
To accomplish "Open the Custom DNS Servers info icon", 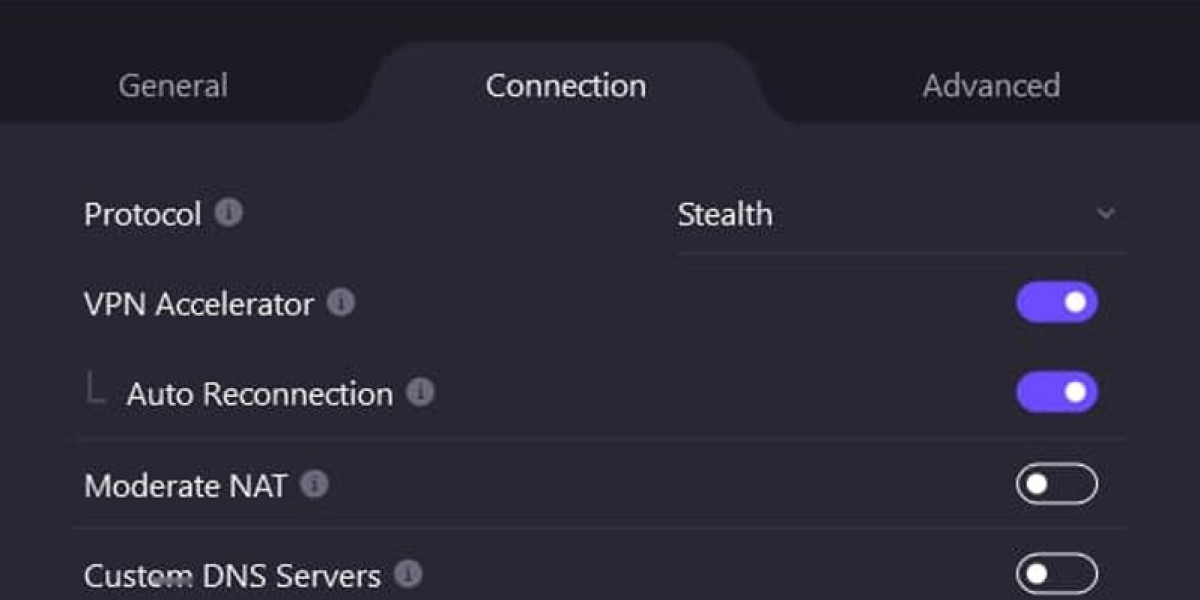I will coord(408,575).
